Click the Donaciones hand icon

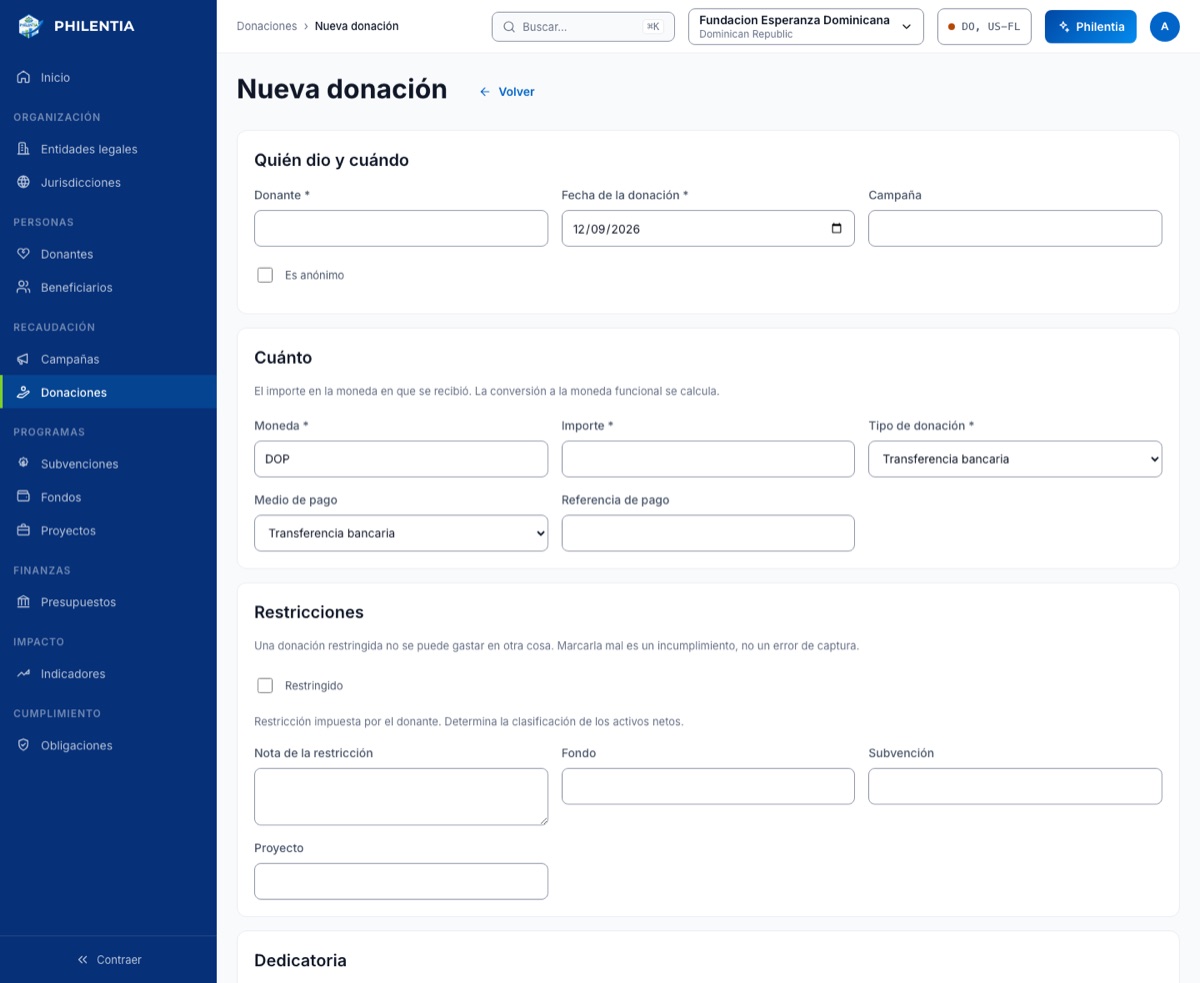tap(23, 392)
